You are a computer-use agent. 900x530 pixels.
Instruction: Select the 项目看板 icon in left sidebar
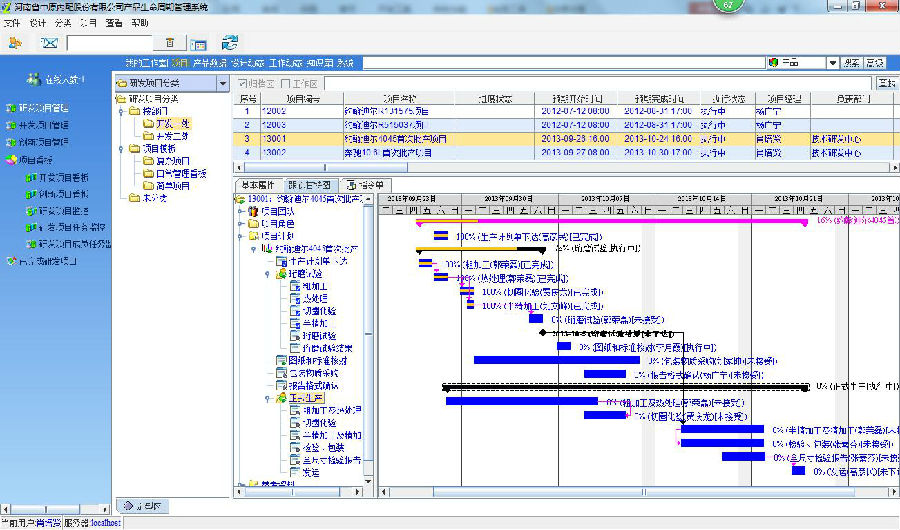pyautogui.click(x=11, y=159)
